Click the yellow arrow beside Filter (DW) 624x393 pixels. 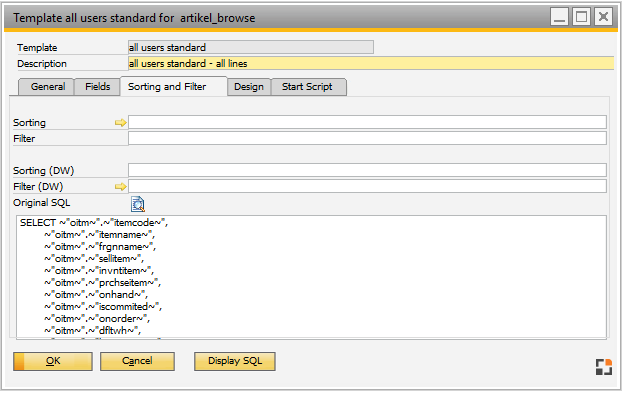[x=121, y=187]
